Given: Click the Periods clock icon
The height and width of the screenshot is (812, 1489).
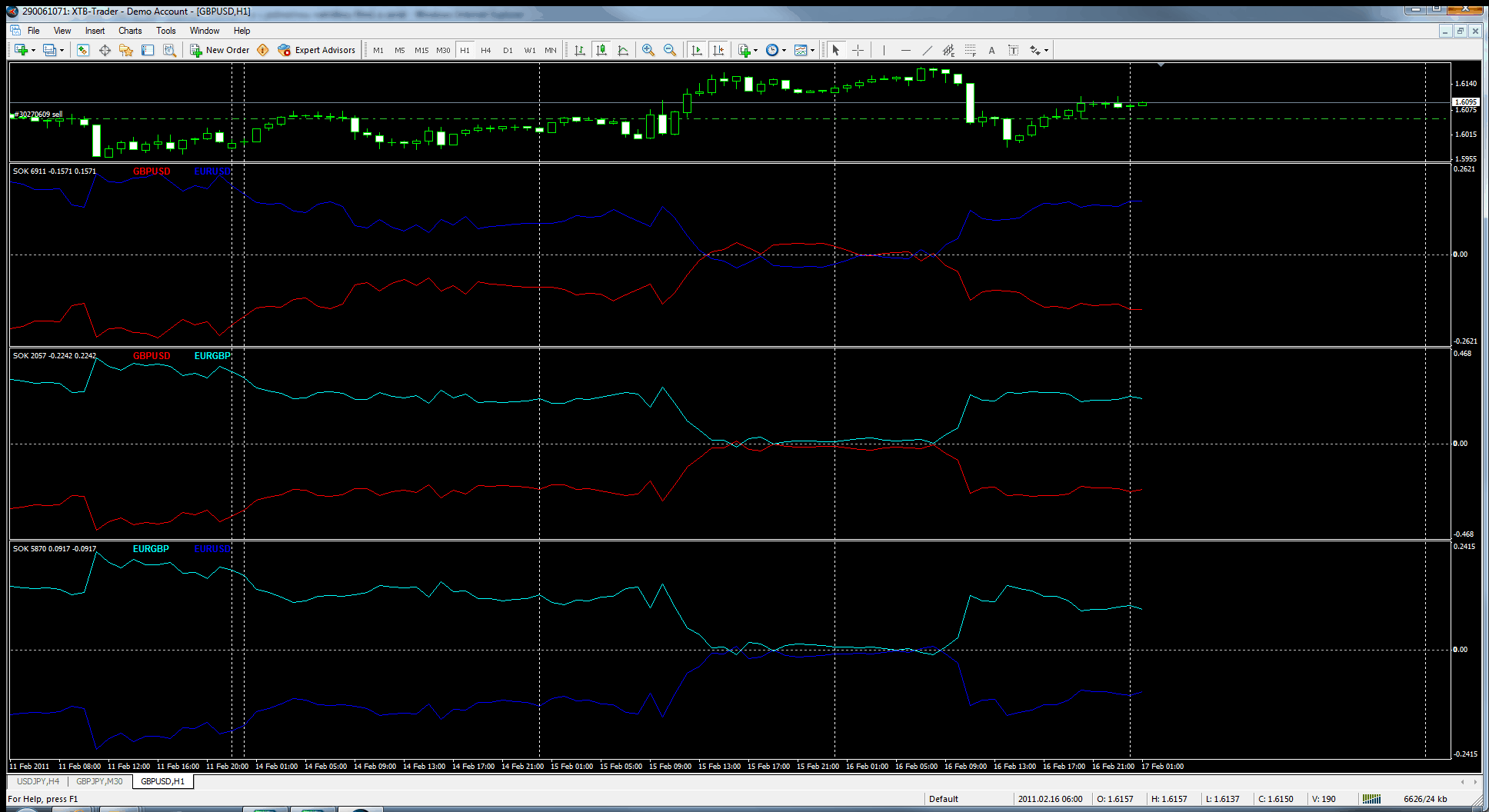Looking at the screenshot, I should coord(772,50).
